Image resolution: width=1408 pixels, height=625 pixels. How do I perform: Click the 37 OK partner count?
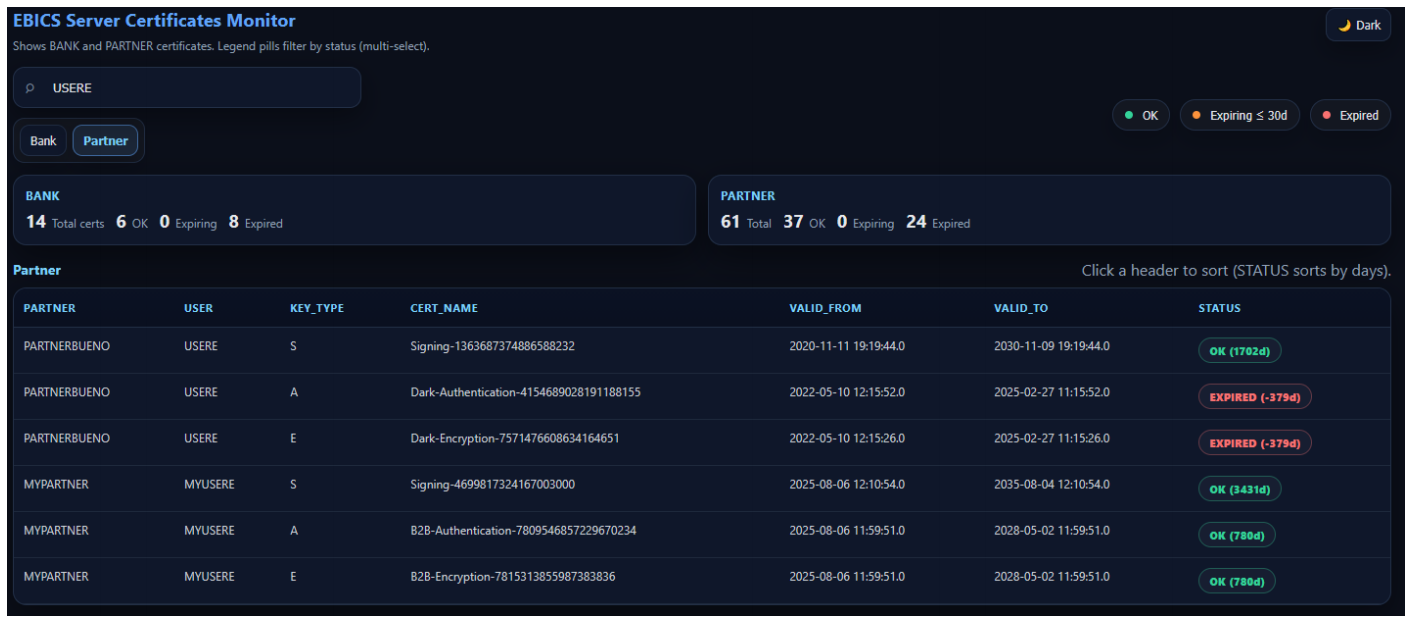(x=804, y=222)
